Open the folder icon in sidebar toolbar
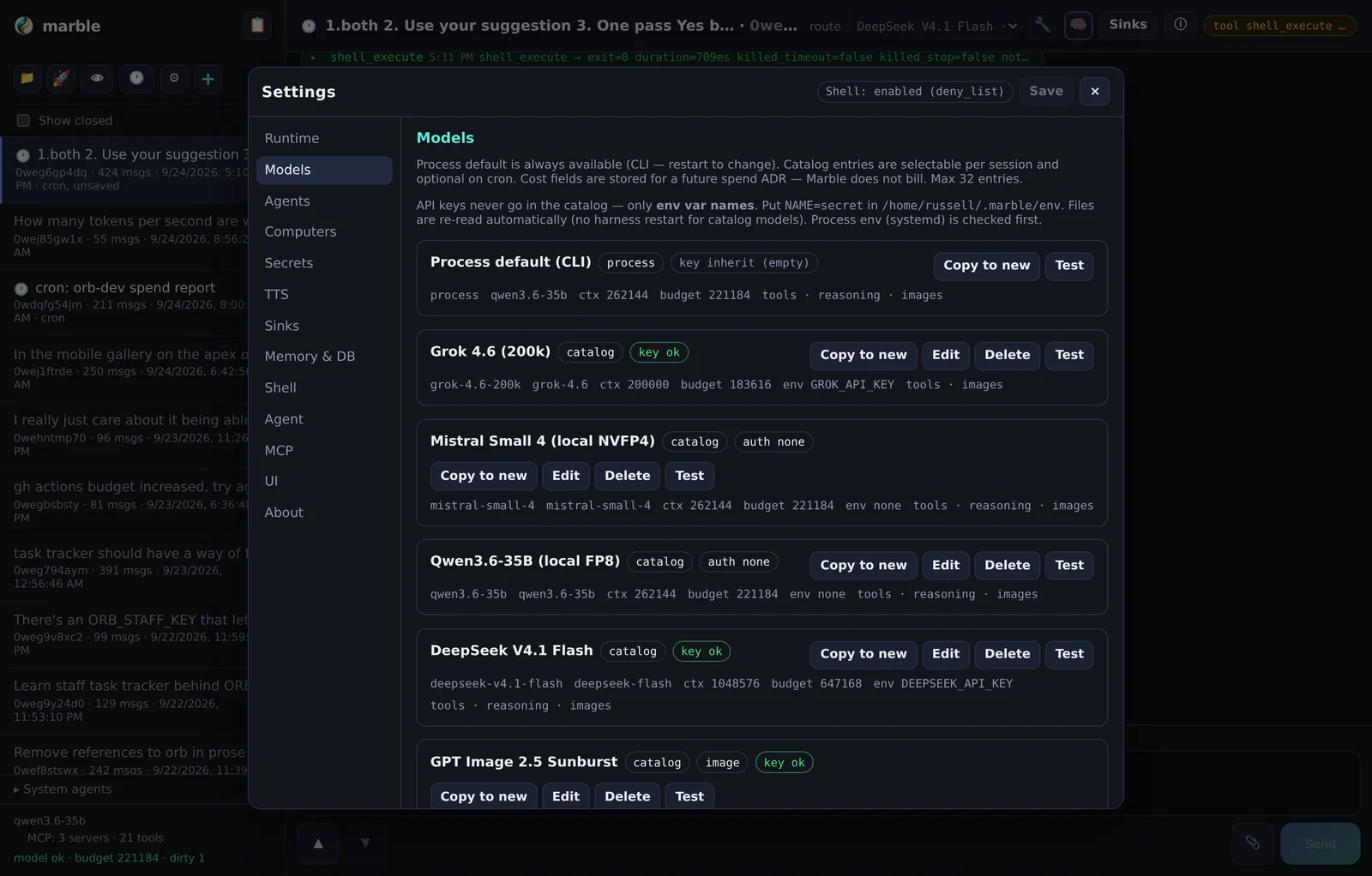Screen dimensions: 1372x876 coord(27,78)
